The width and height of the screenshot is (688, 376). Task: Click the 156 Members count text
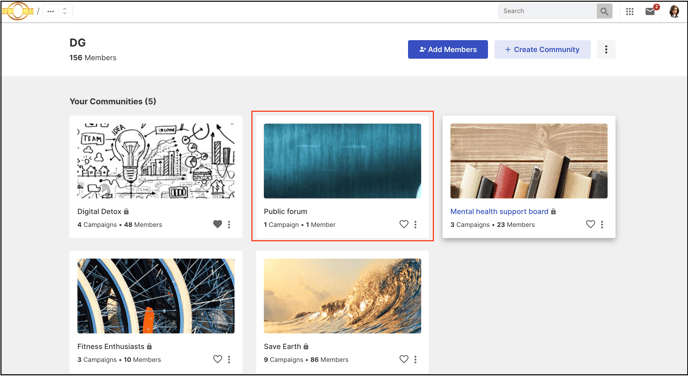[93, 57]
